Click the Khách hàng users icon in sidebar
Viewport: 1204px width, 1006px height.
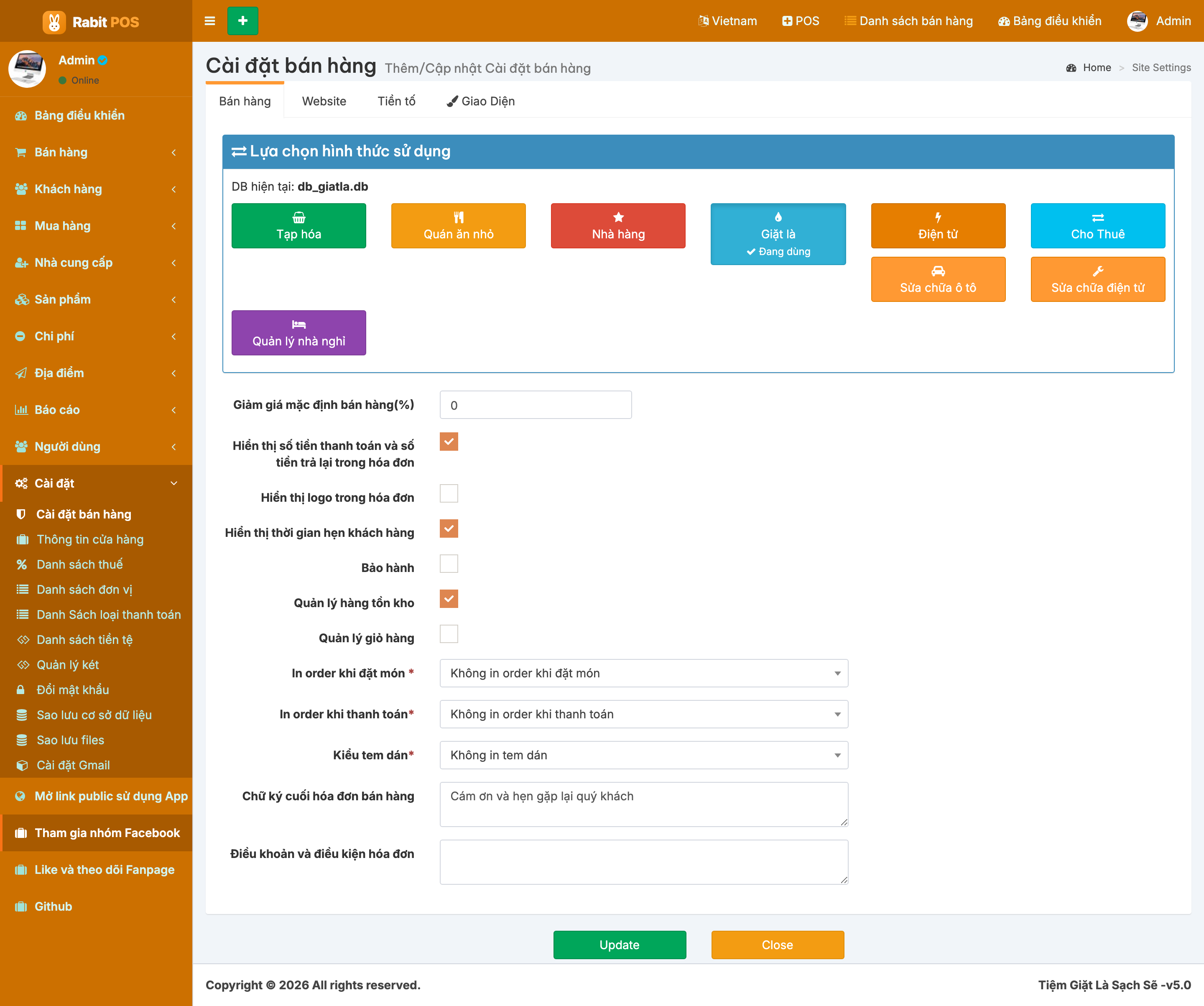pos(21,189)
